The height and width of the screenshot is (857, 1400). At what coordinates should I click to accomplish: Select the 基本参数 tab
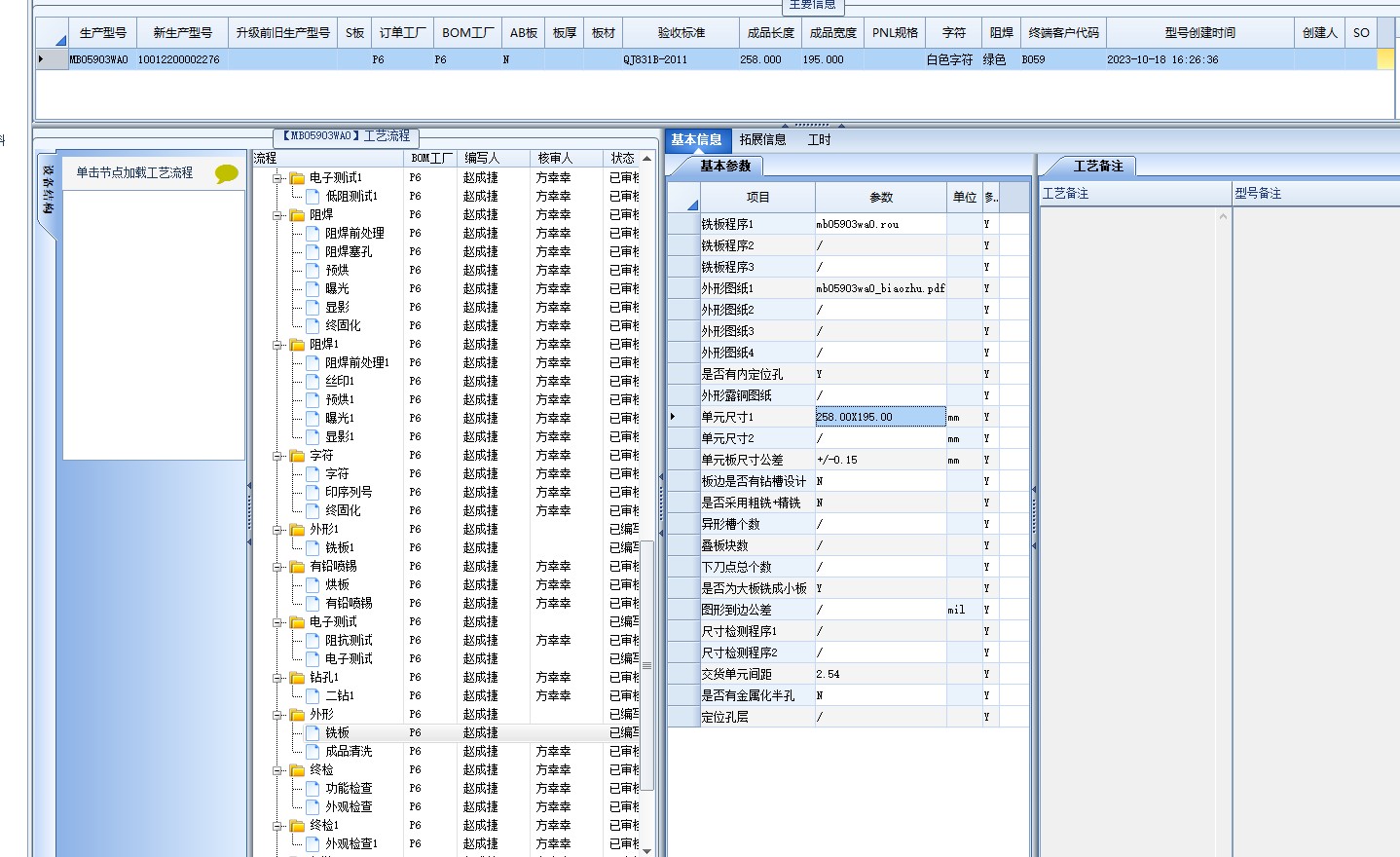pyautogui.click(x=725, y=167)
